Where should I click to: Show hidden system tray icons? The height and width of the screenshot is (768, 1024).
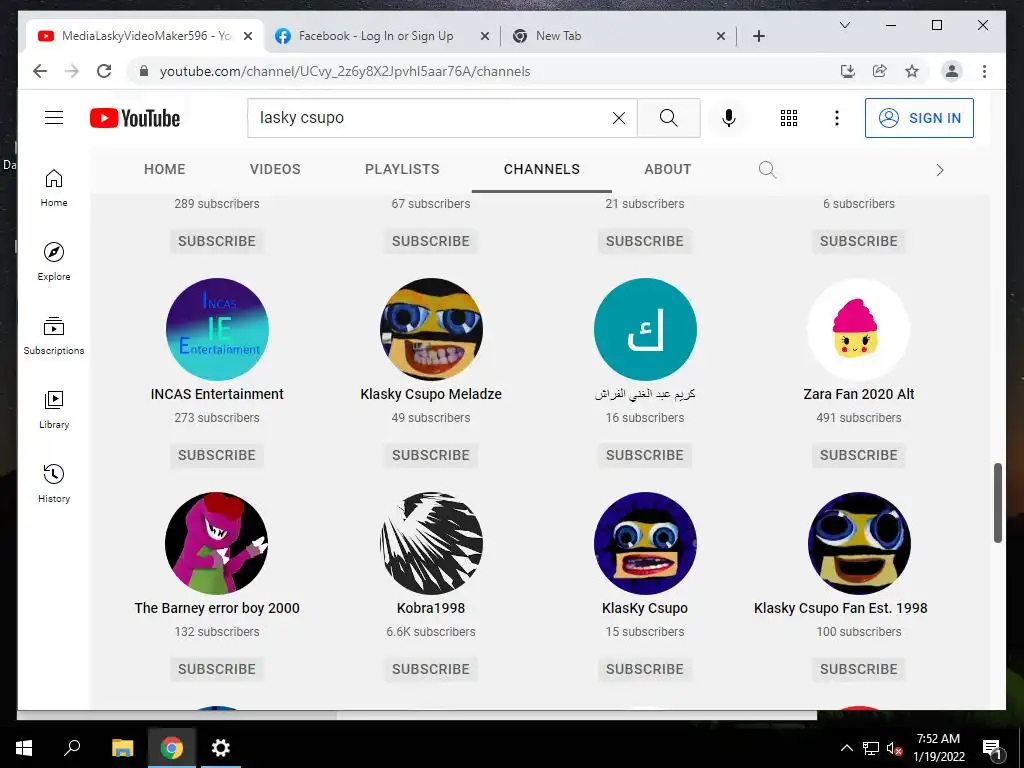(846, 748)
